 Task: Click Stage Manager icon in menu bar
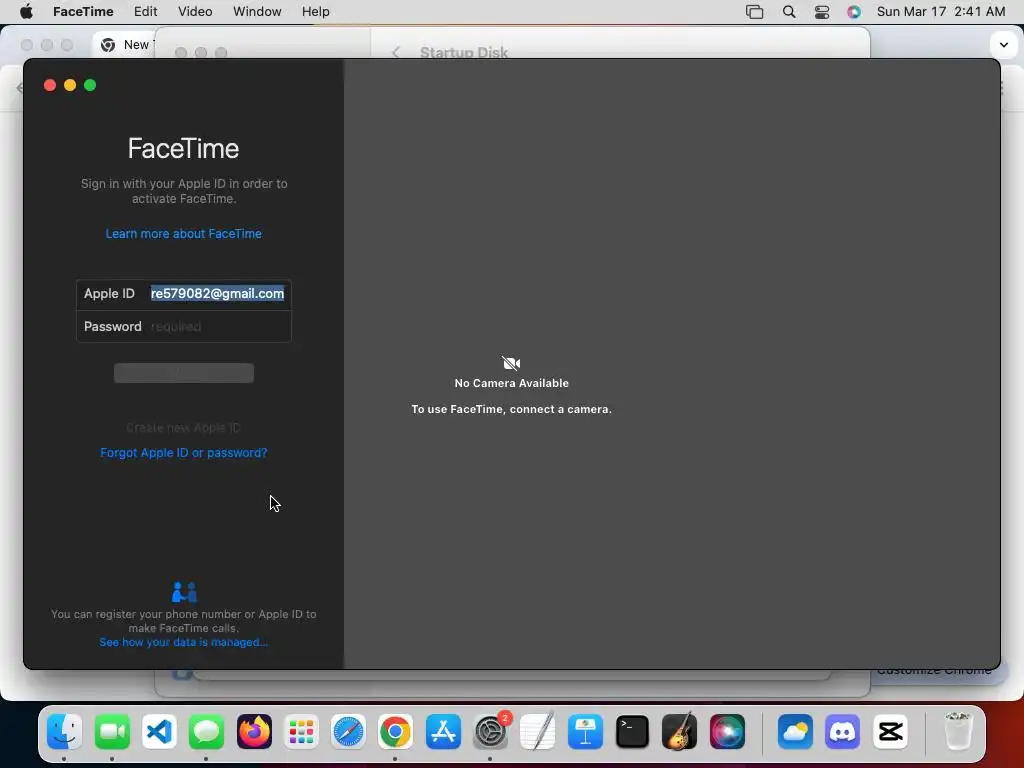point(754,12)
